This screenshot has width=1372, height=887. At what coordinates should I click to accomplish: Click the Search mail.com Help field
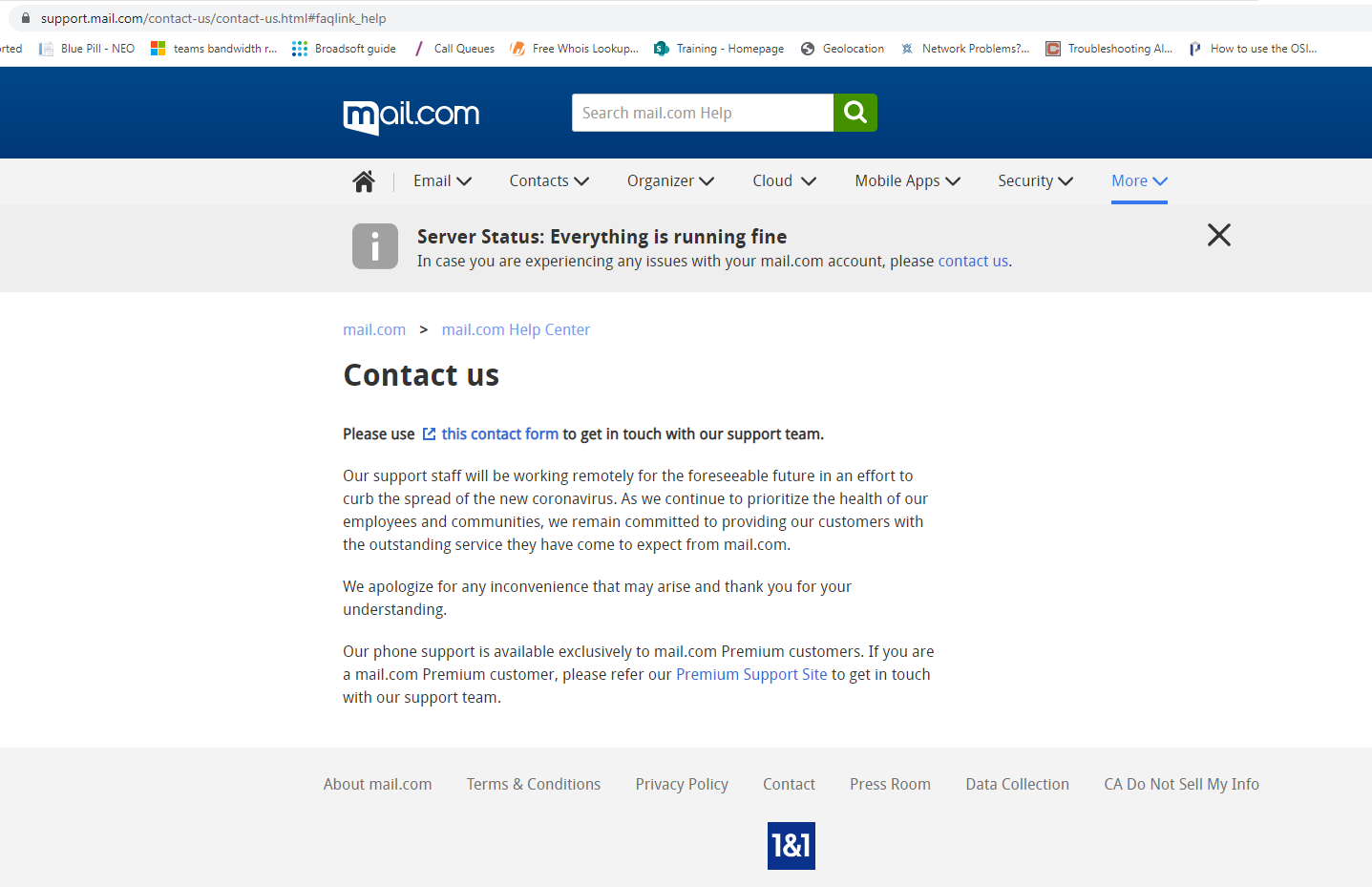[703, 113]
